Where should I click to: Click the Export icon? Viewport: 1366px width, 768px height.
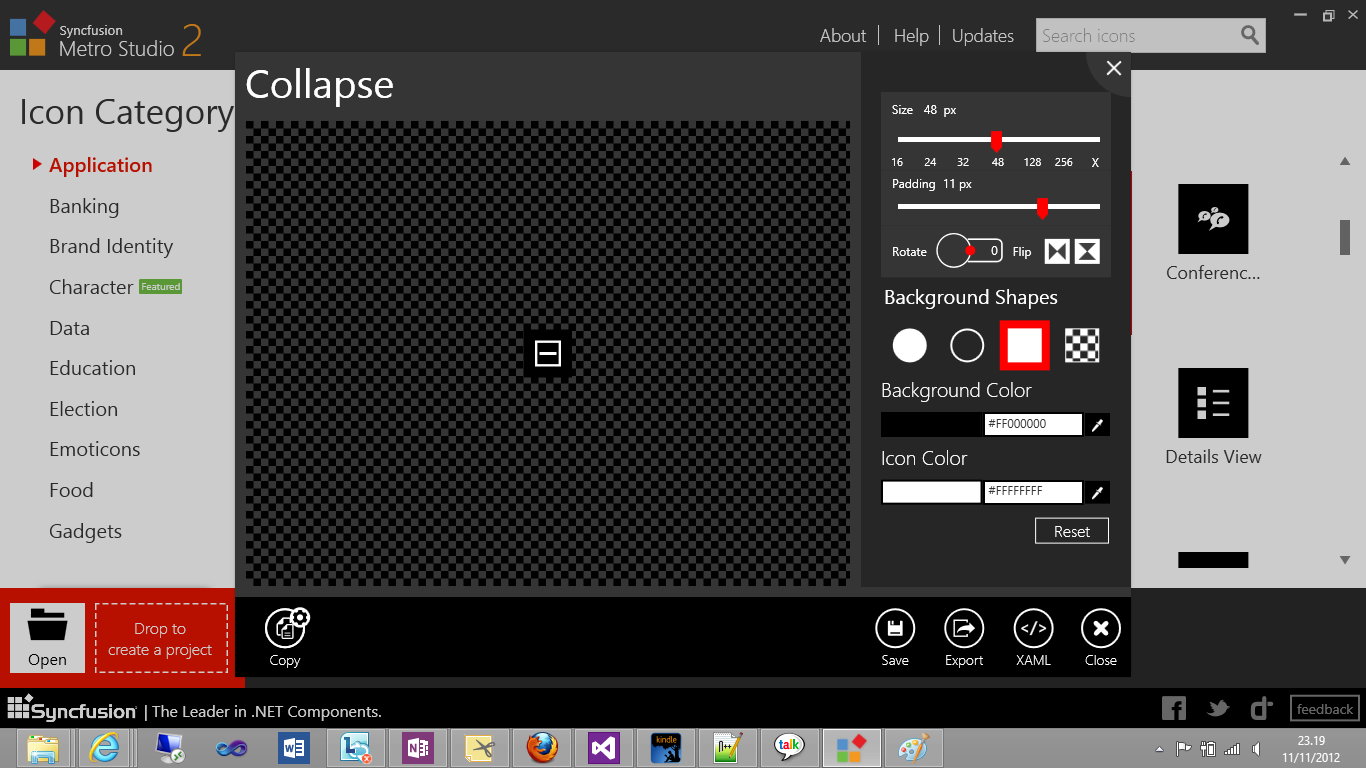(964, 630)
